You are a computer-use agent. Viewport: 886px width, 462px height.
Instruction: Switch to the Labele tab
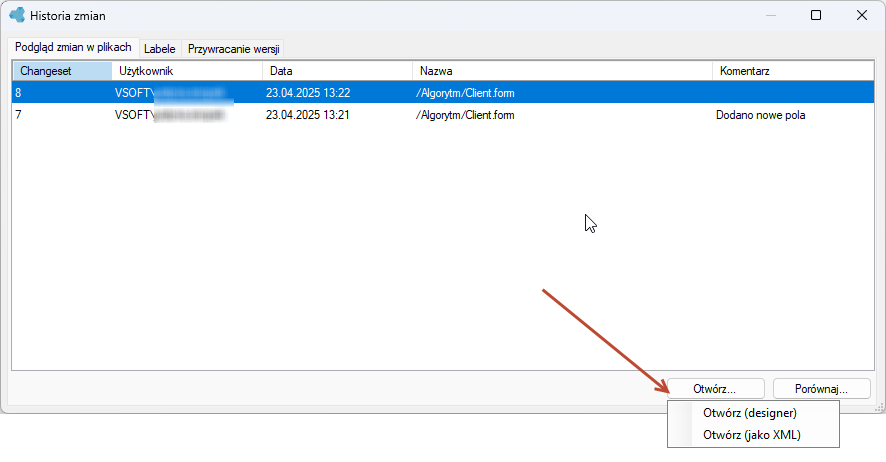click(159, 49)
